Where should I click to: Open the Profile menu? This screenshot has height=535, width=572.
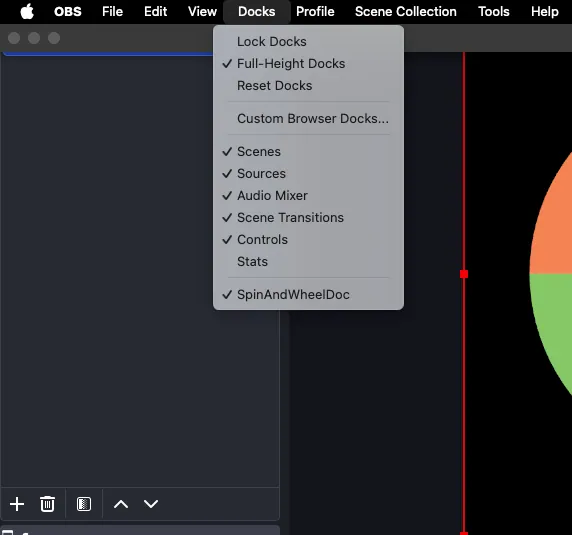[315, 12]
